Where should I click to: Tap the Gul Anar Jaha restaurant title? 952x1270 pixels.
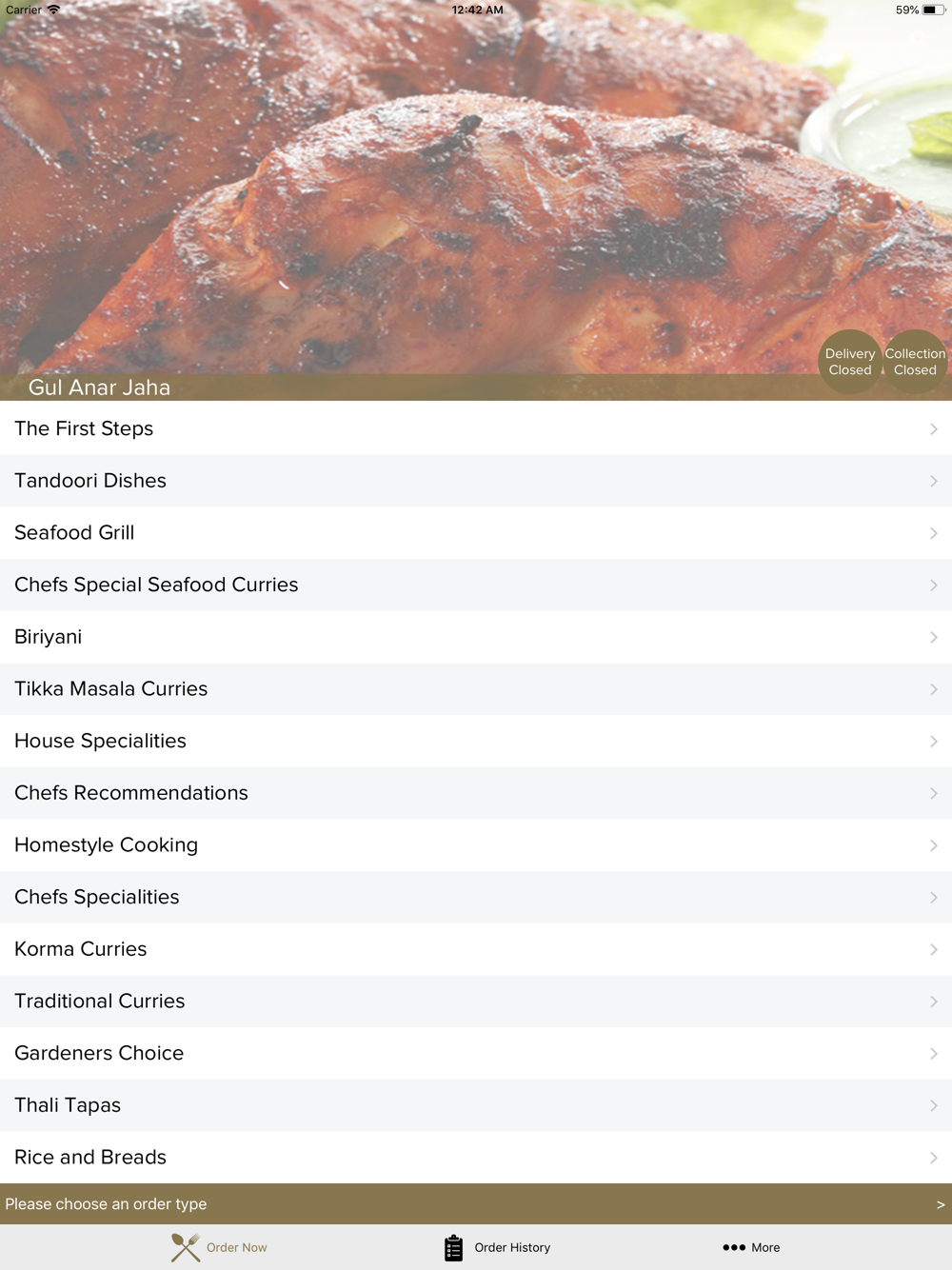[99, 387]
